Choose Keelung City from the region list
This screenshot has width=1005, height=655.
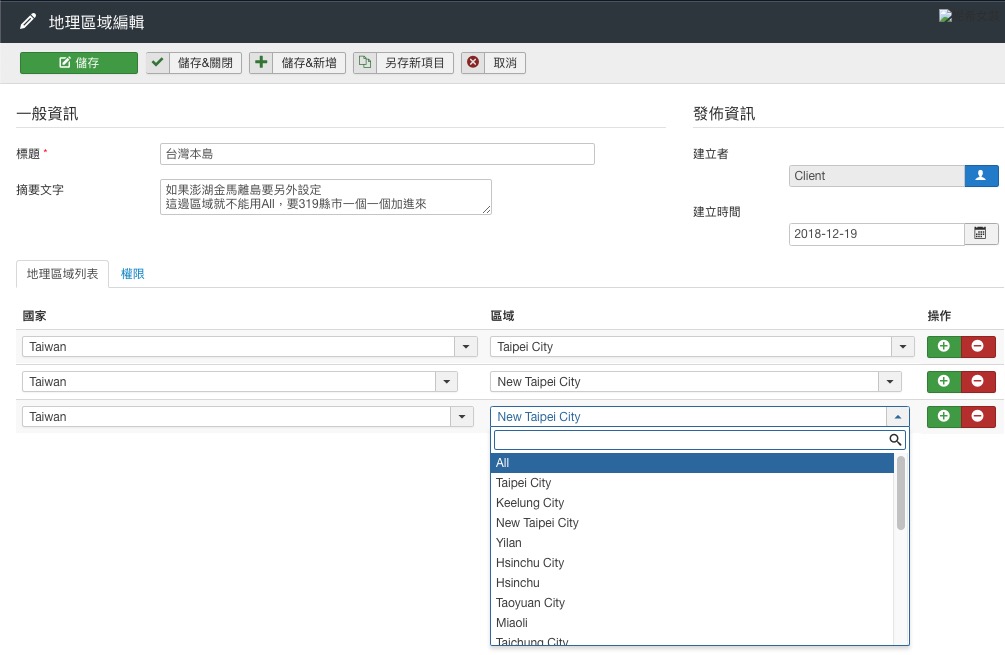point(530,503)
